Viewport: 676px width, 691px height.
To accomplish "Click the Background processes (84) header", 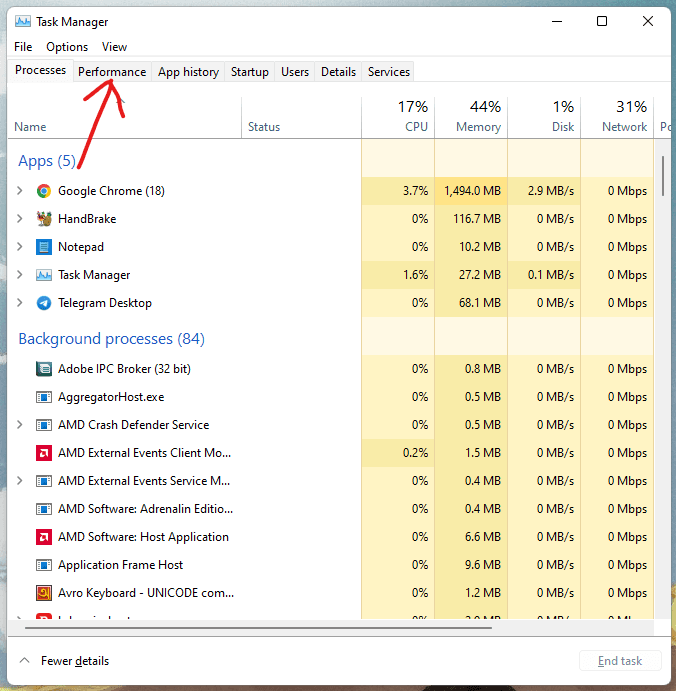I will coord(111,339).
